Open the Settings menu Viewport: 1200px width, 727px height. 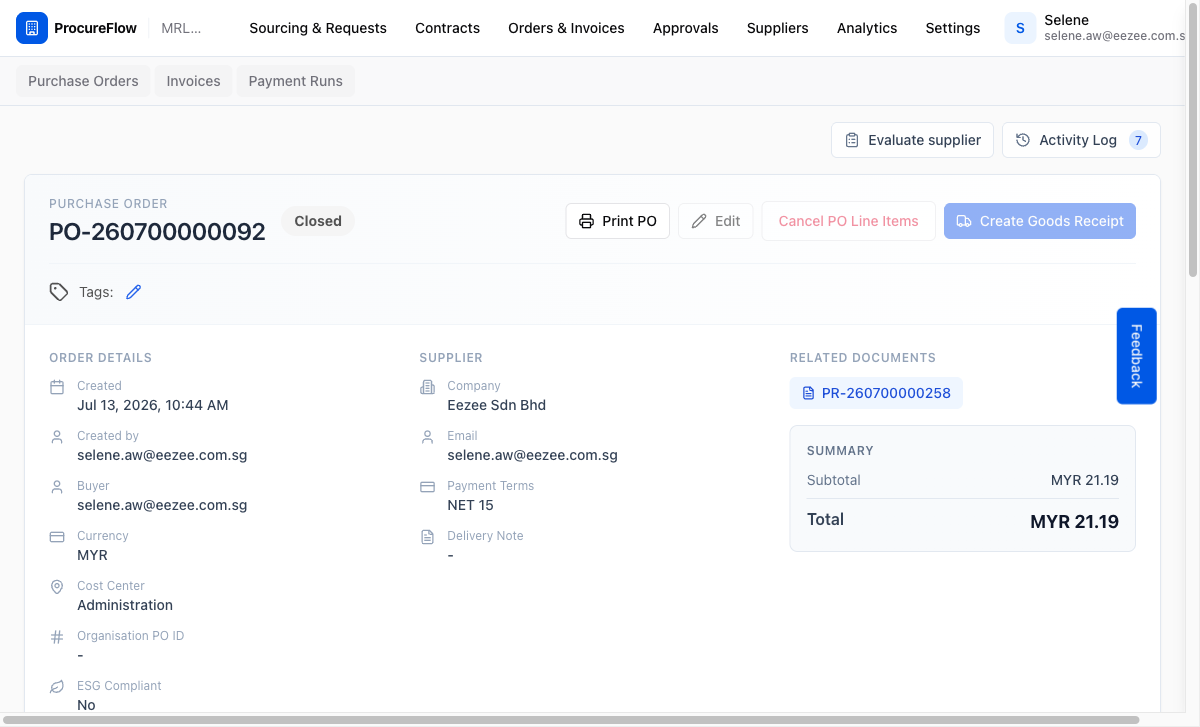click(x=953, y=28)
